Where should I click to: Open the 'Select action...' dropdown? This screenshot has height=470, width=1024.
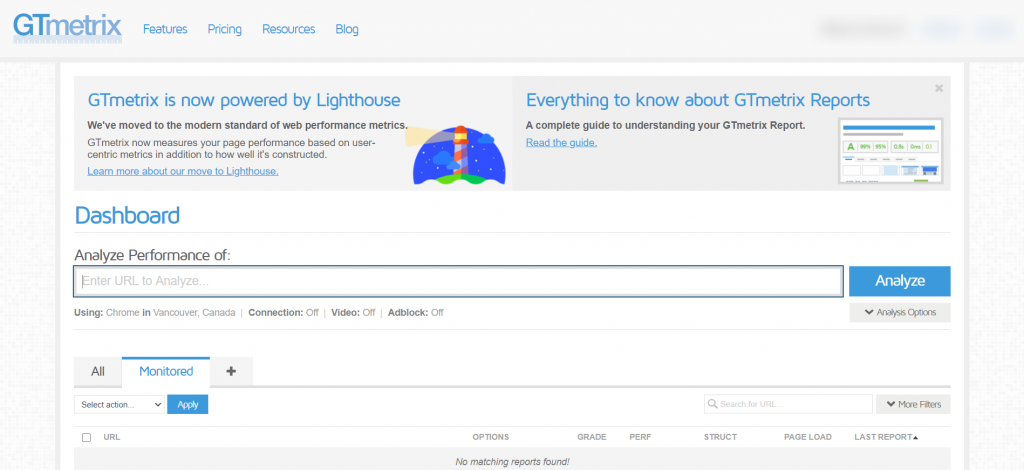click(120, 405)
